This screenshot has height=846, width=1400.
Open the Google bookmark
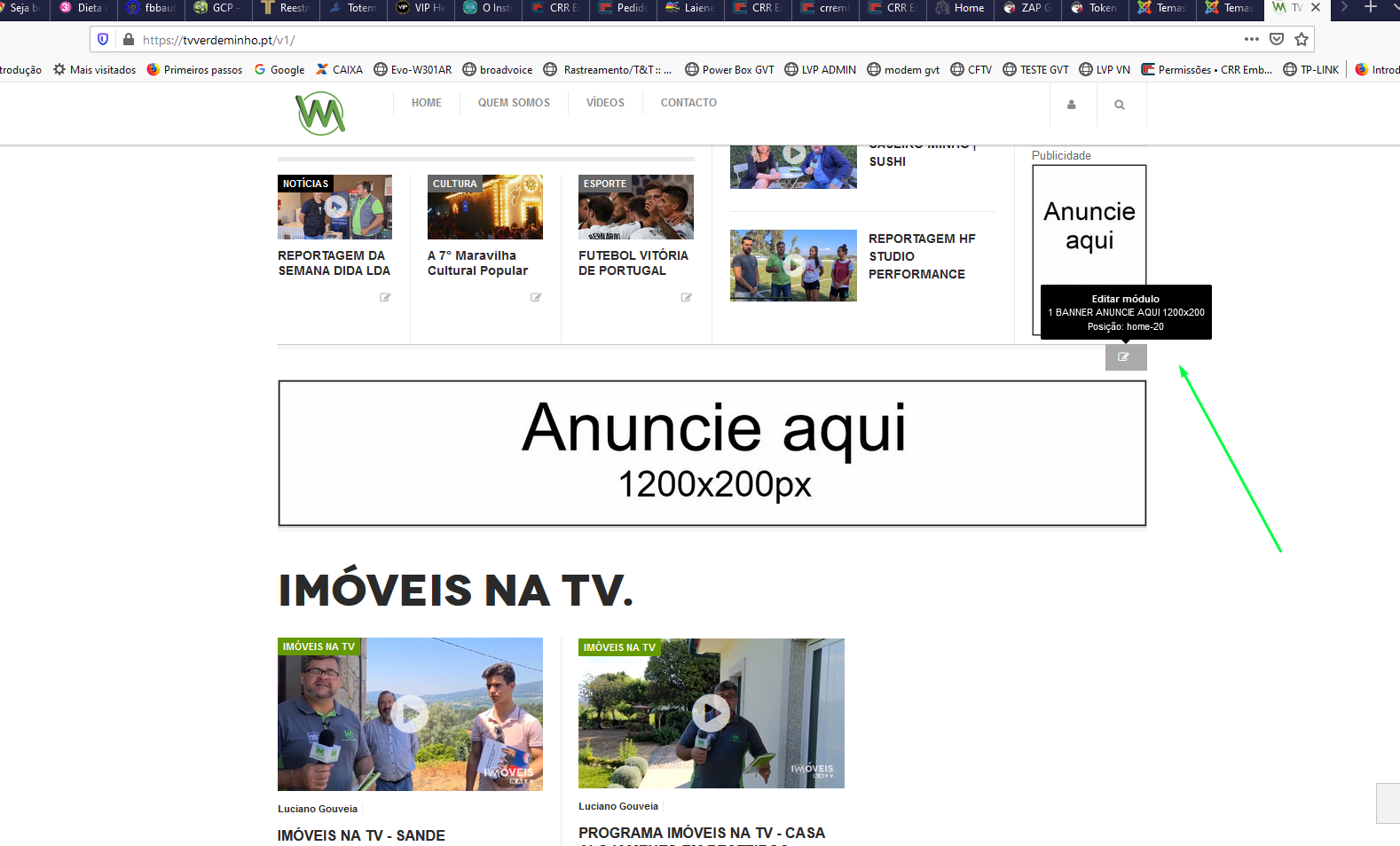279,70
